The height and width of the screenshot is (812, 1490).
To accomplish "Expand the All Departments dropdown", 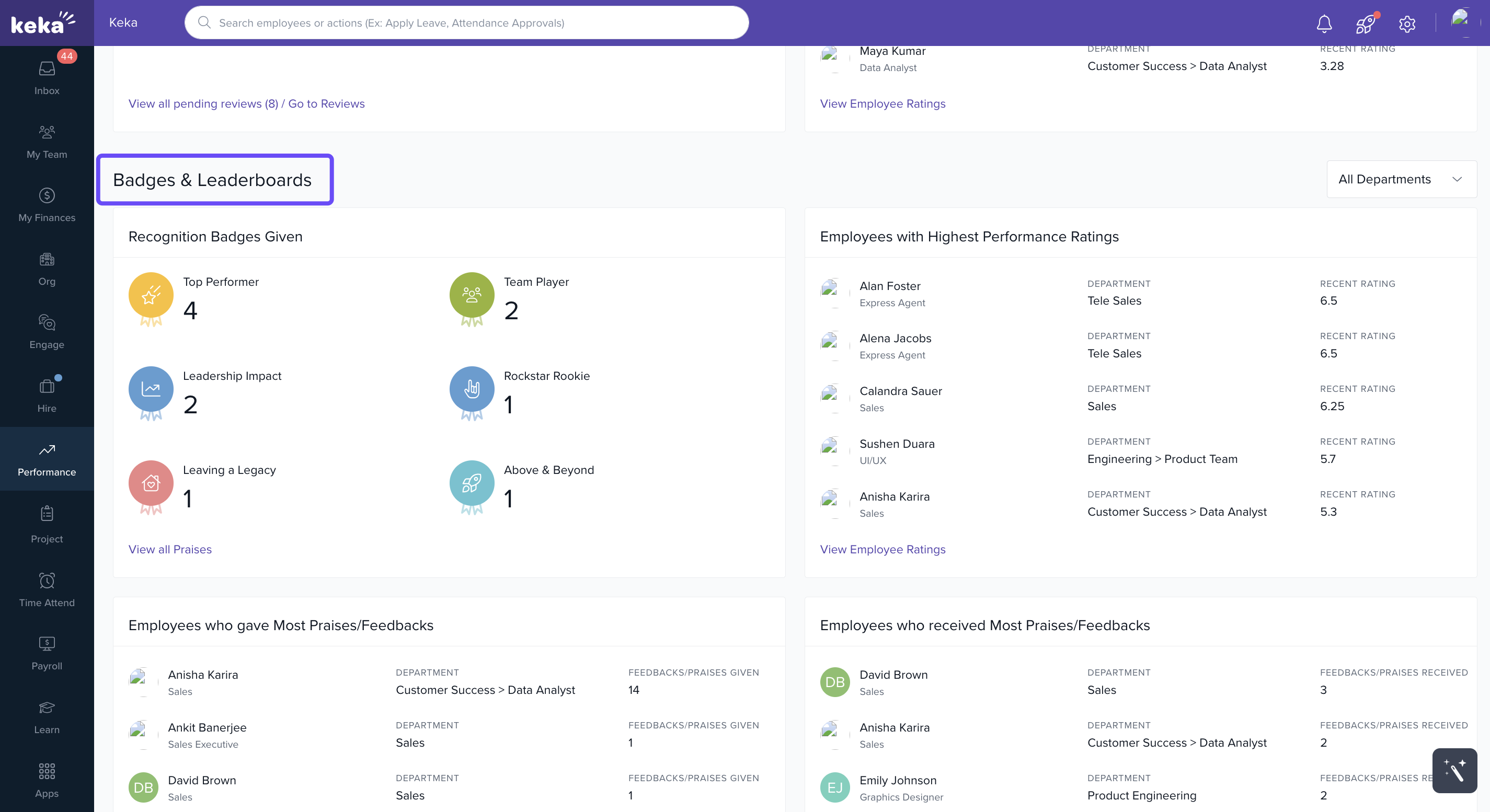I will pos(1401,179).
